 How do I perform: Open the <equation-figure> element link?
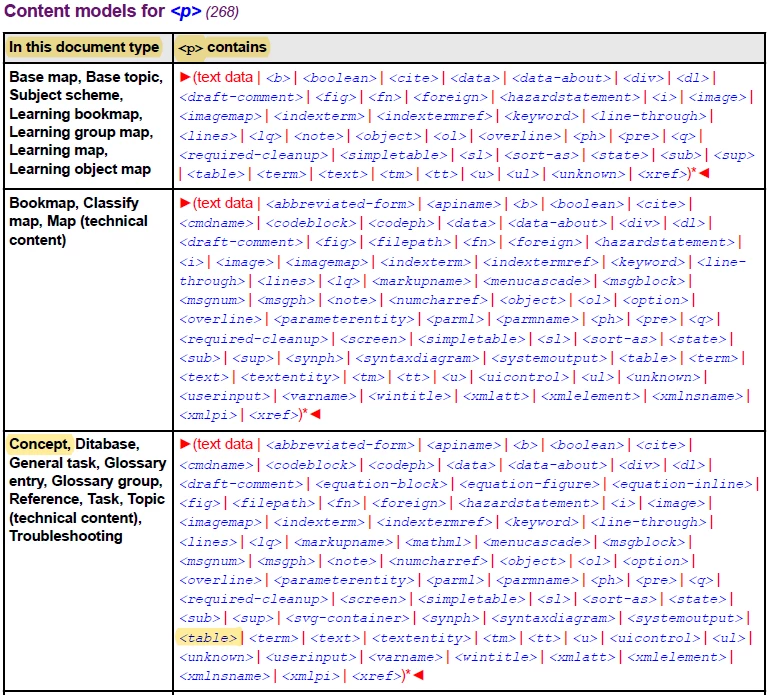[530, 484]
